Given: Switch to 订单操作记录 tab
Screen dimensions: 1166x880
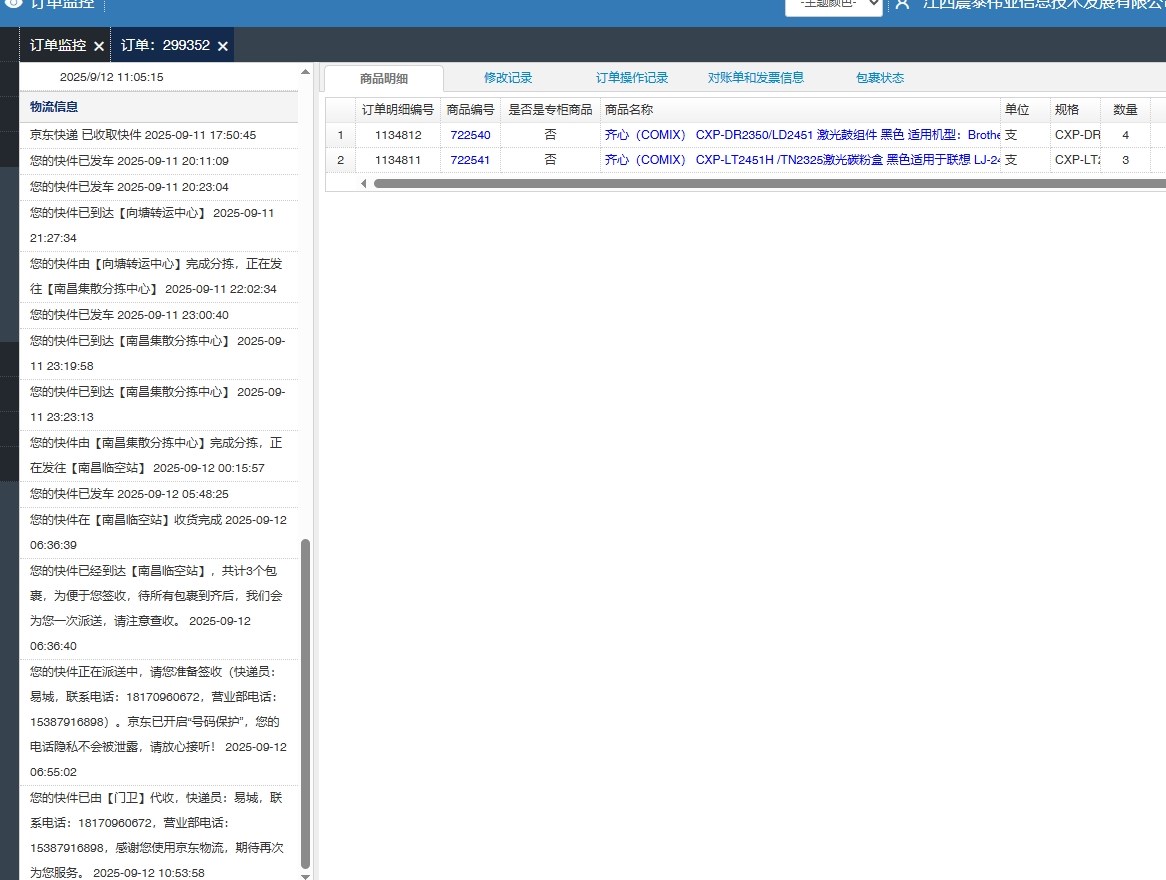Looking at the screenshot, I should 632,78.
